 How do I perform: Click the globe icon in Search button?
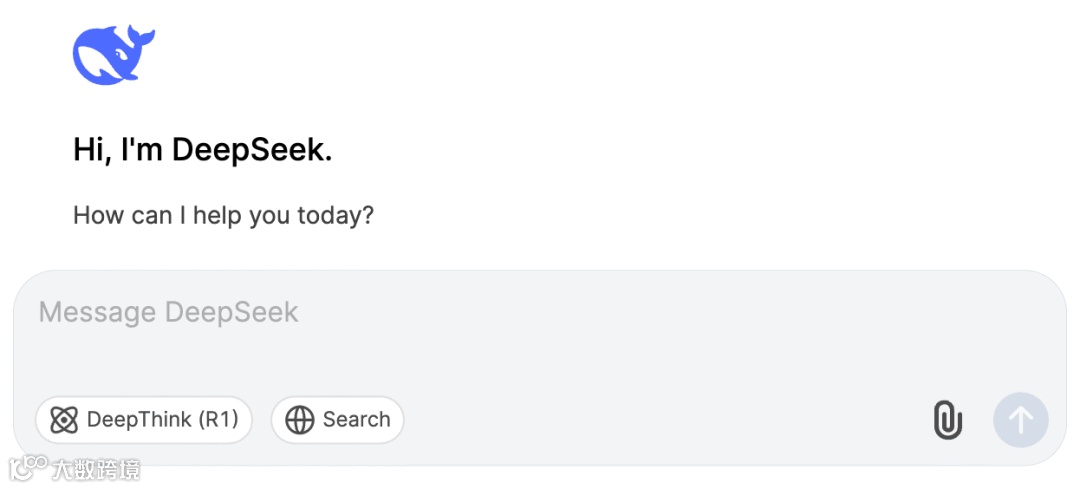pos(299,420)
